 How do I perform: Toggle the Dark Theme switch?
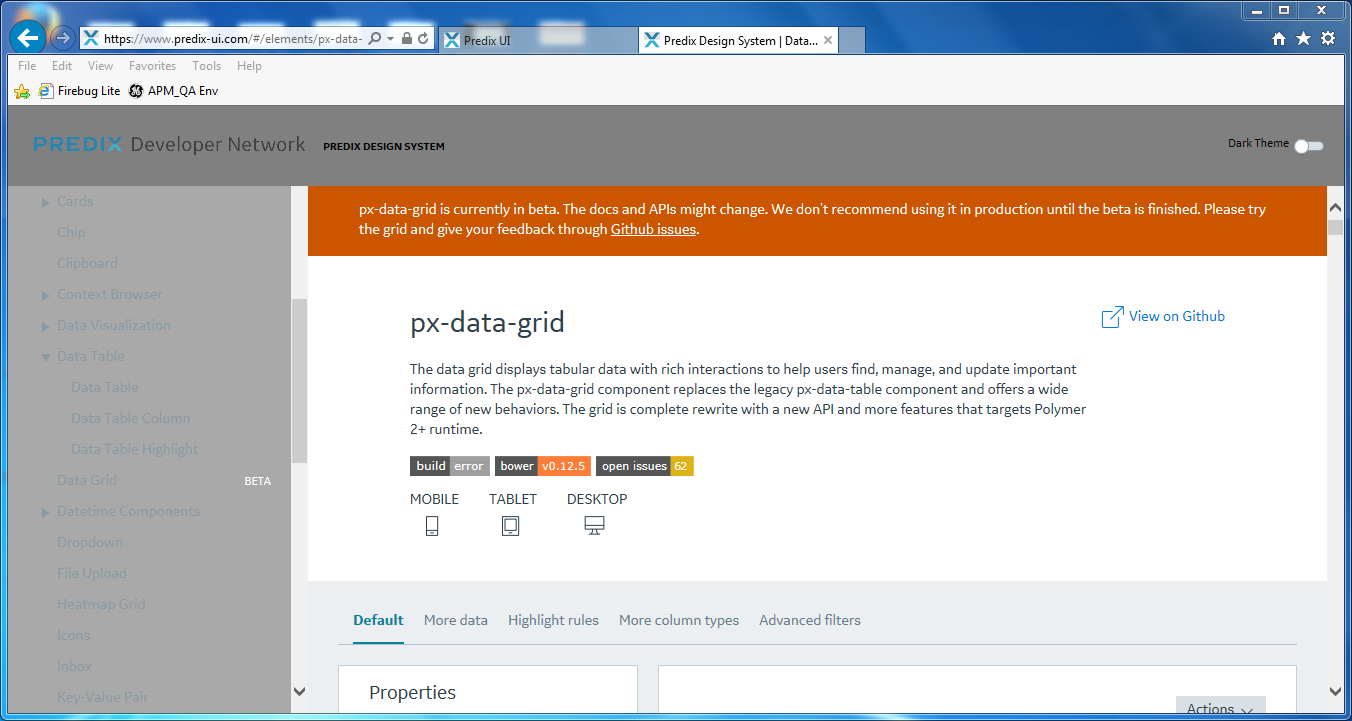click(x=1308, y=146)
